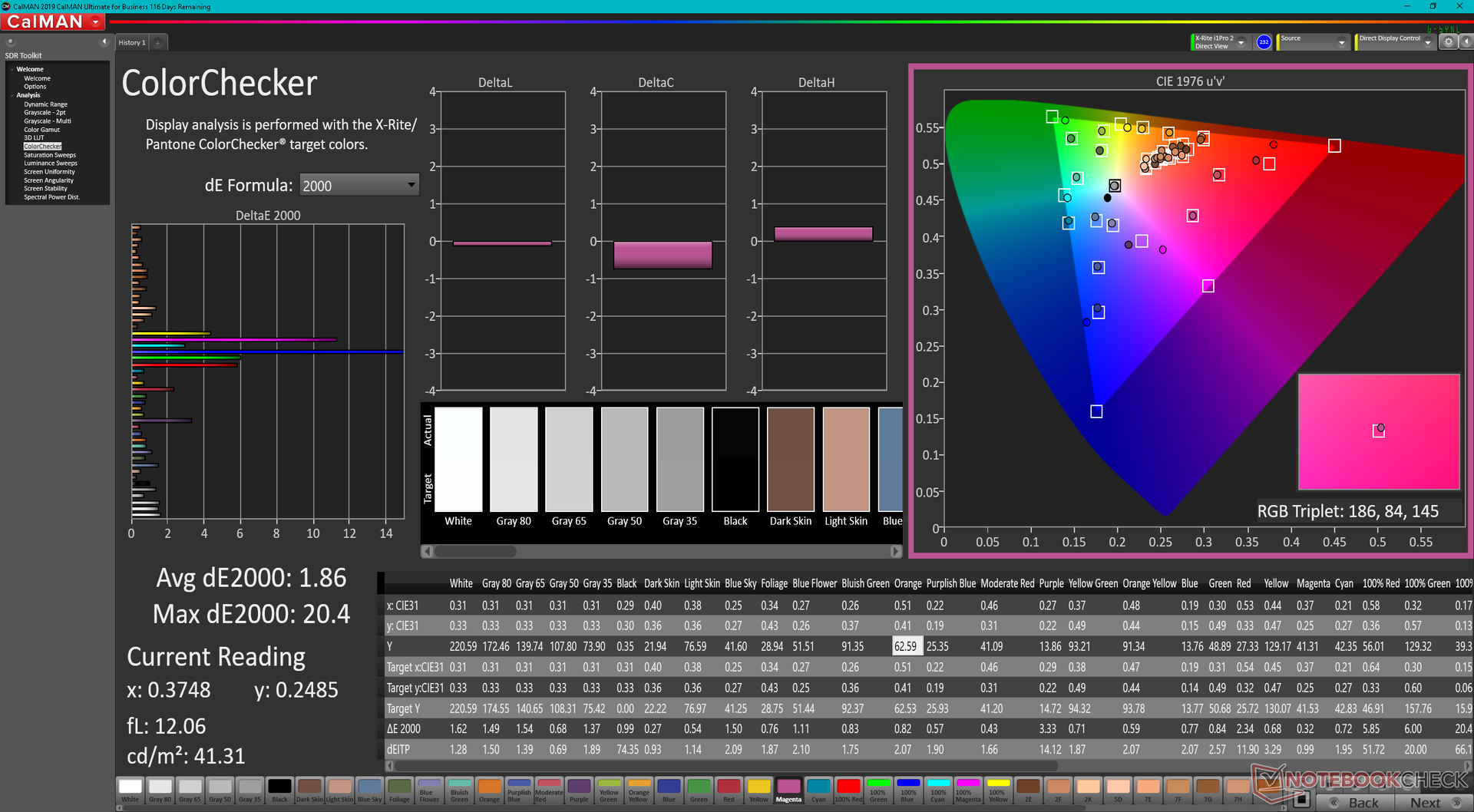
Task: Select the Blue Sky patch button
Action: pos(369,790)
